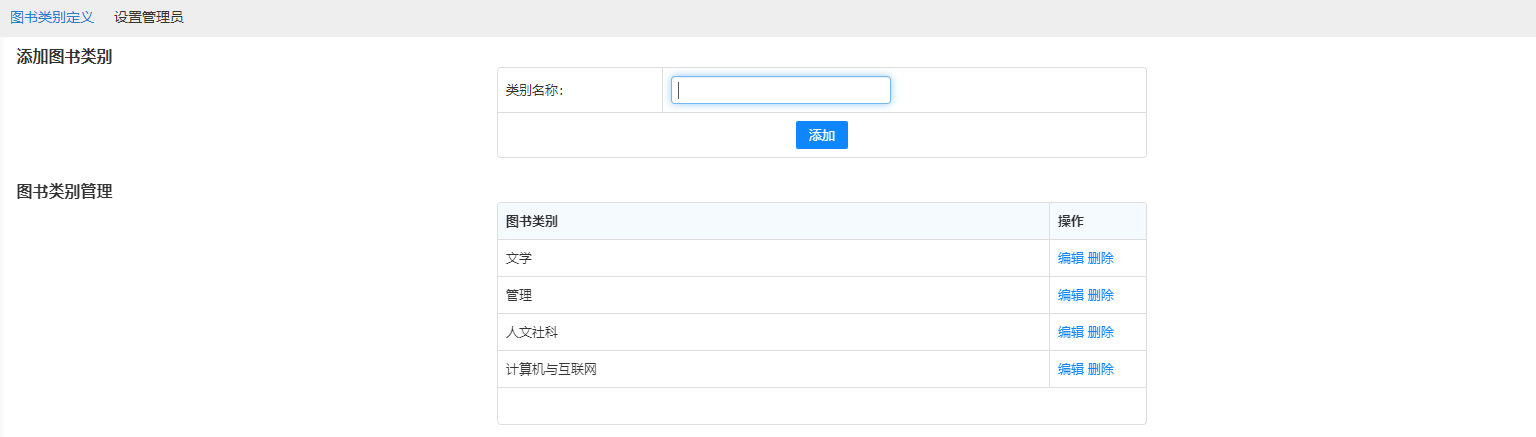Click the 操作 column header
Image resolution: width=1536 pixels, height=437 pixels.
tap(1071, 221)
